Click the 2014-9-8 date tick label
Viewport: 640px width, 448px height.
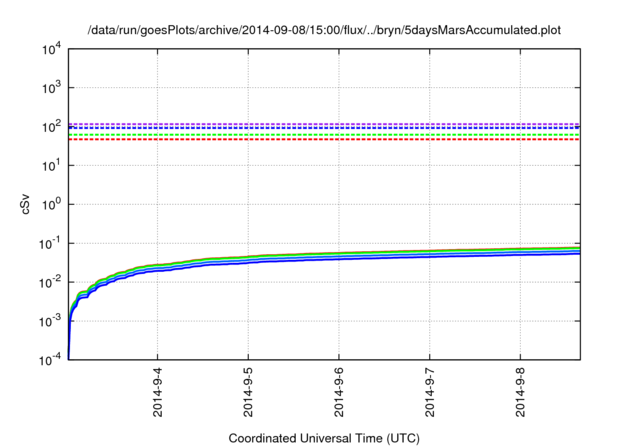coord(520,392)
